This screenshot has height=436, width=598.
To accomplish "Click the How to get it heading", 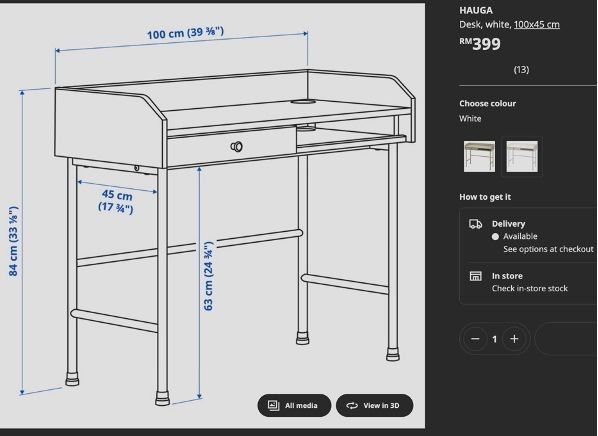I will click(x=485, y=197).
